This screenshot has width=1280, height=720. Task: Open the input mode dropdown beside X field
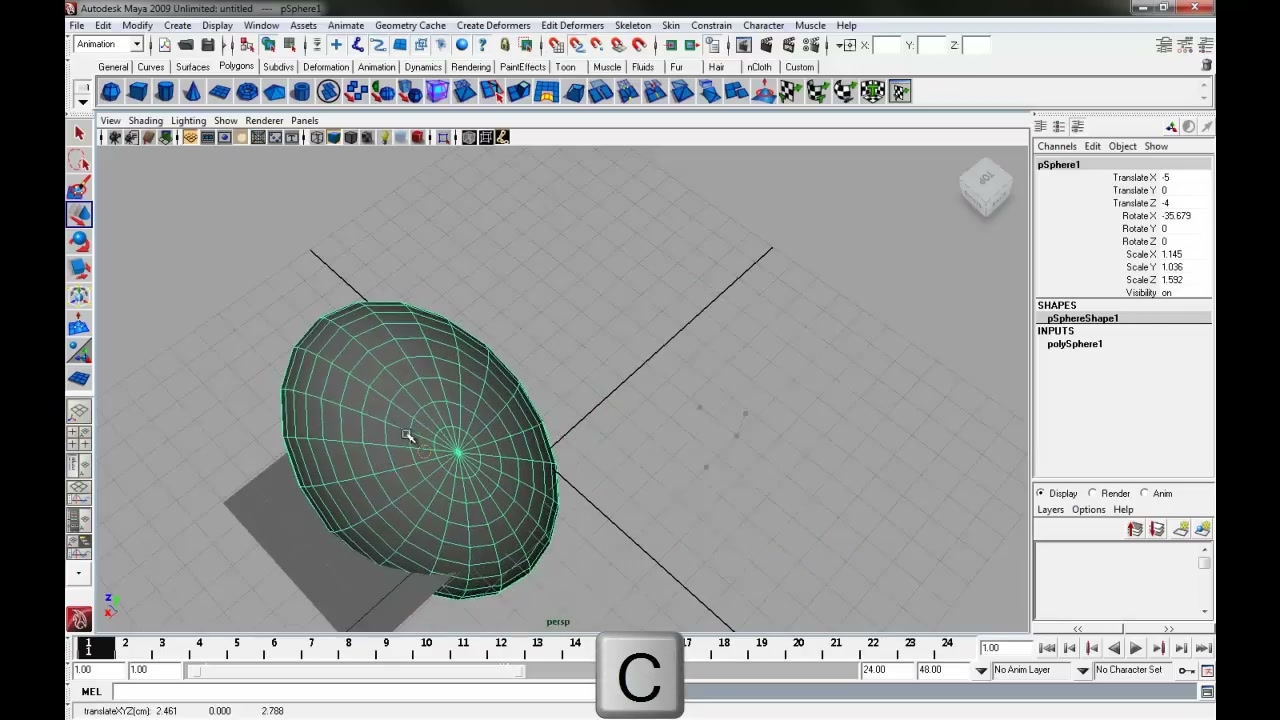[847, 45]
